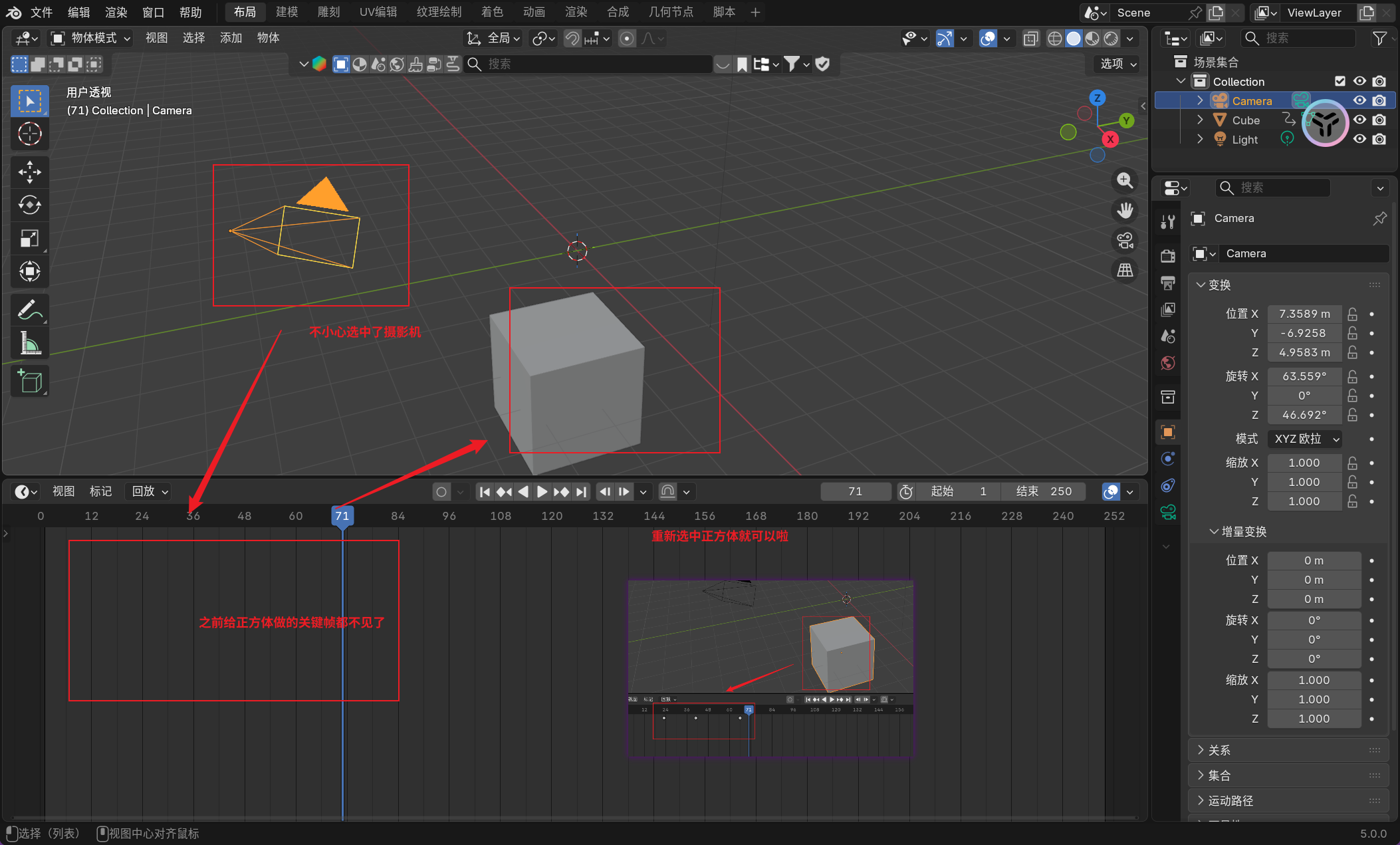Screen dimensions: 1400x845
Task: Open the 渲染 menu in top bar
Action: click(116, 12)
